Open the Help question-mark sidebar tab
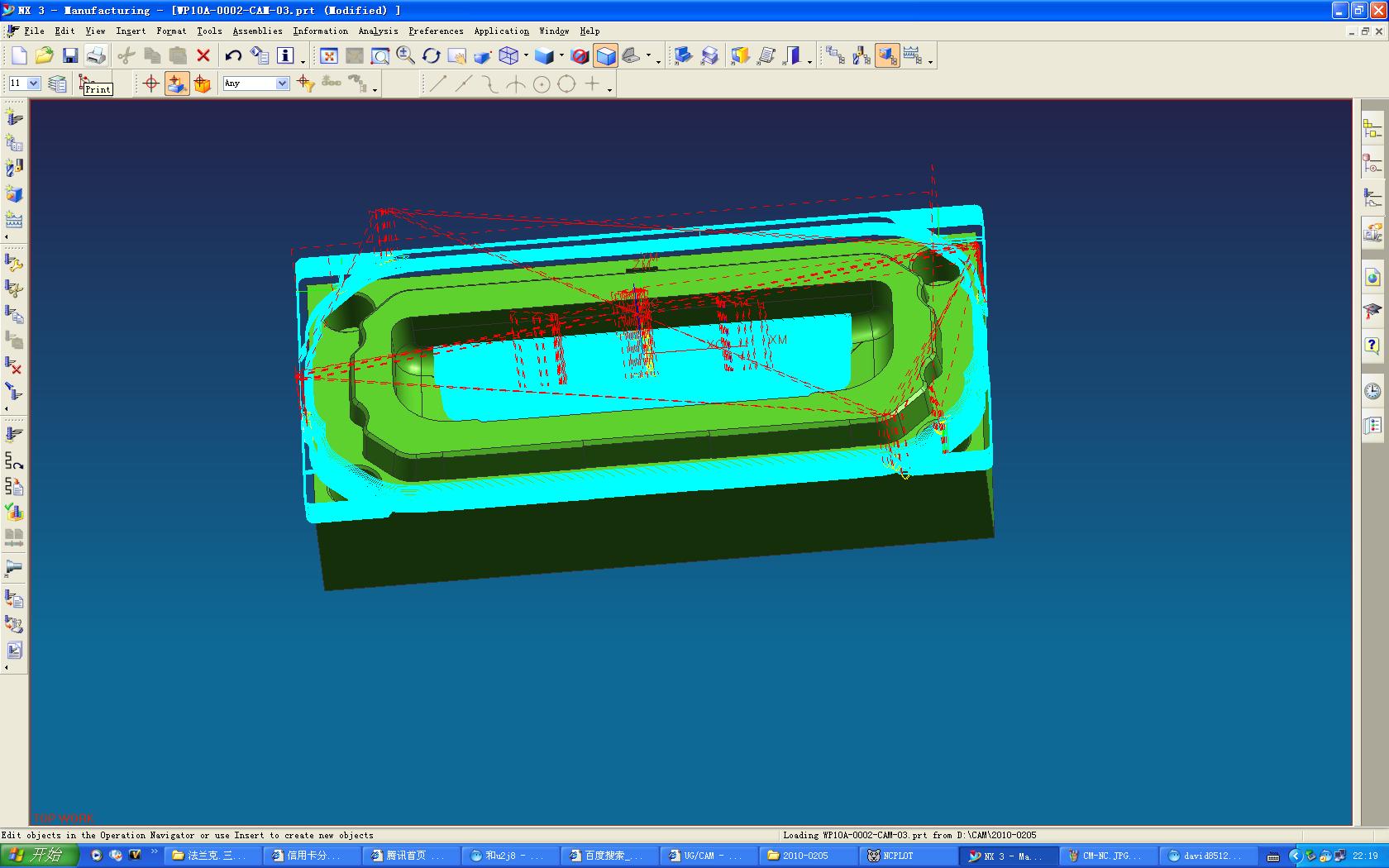The image size is (1389, 868). (1372, 345)
